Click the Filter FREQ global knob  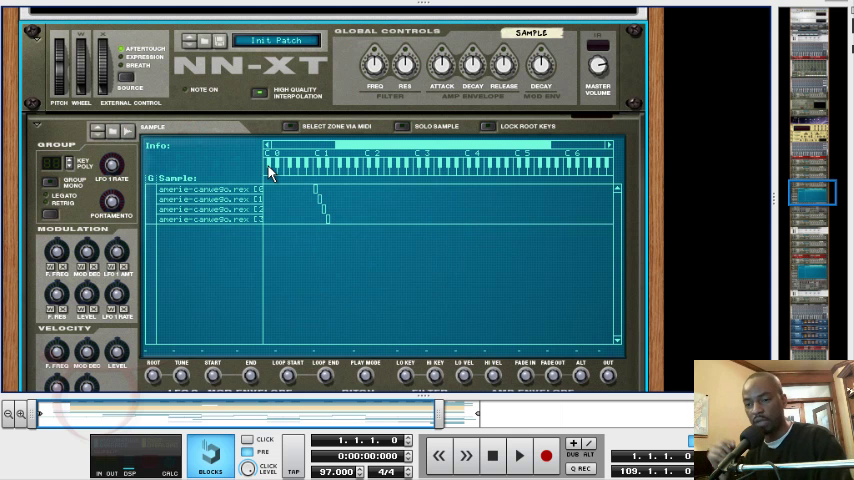point(375,65)
